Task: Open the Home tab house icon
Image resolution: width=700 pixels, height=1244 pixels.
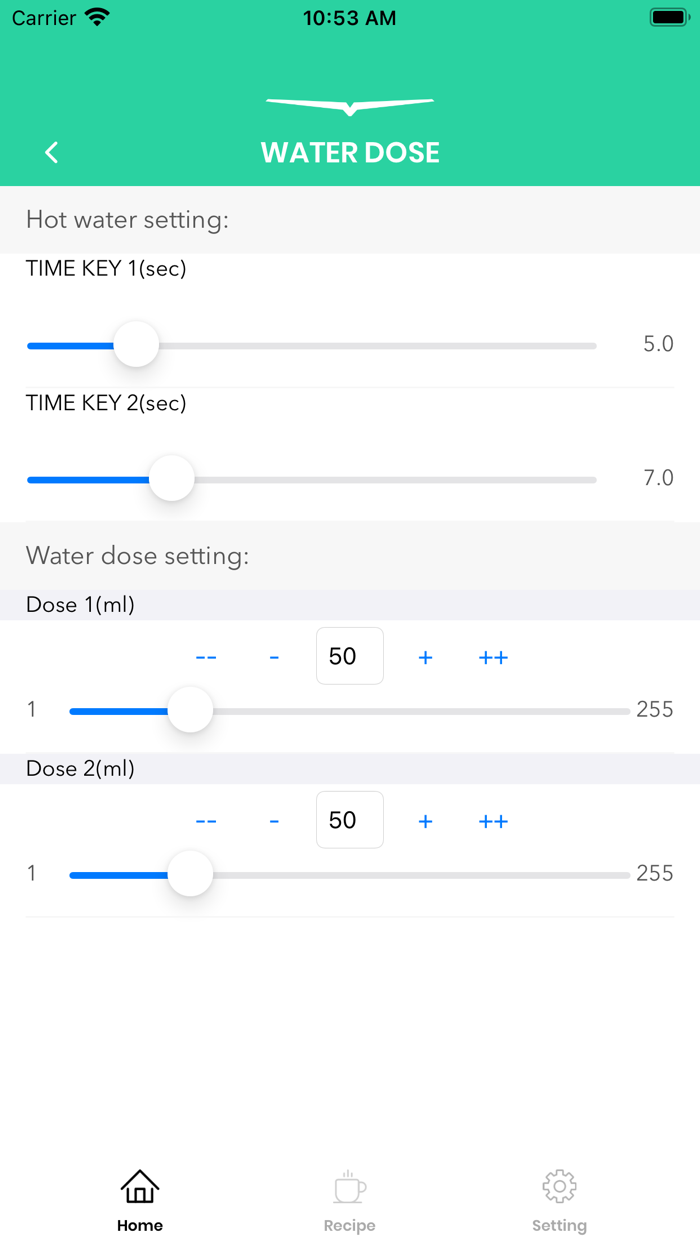Action: (x=140, y=1187)
